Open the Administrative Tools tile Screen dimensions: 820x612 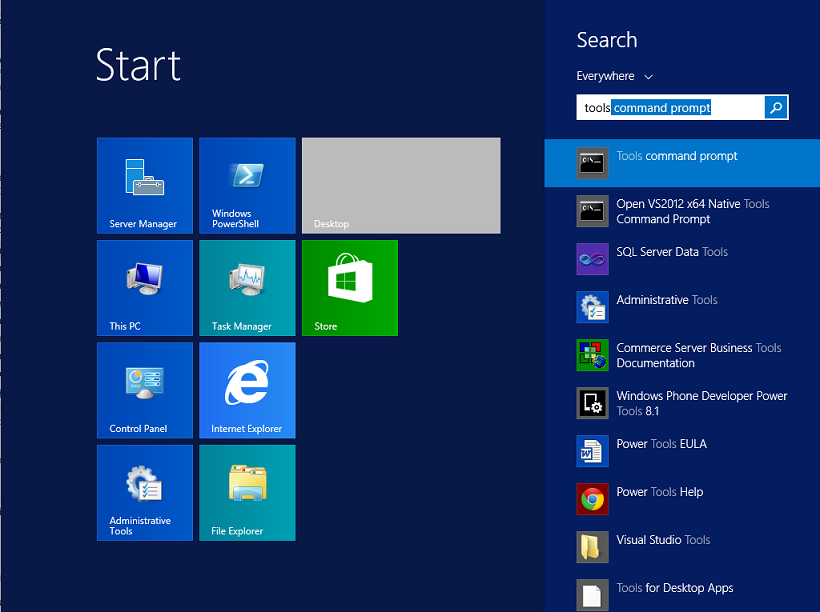click(145, 493)
